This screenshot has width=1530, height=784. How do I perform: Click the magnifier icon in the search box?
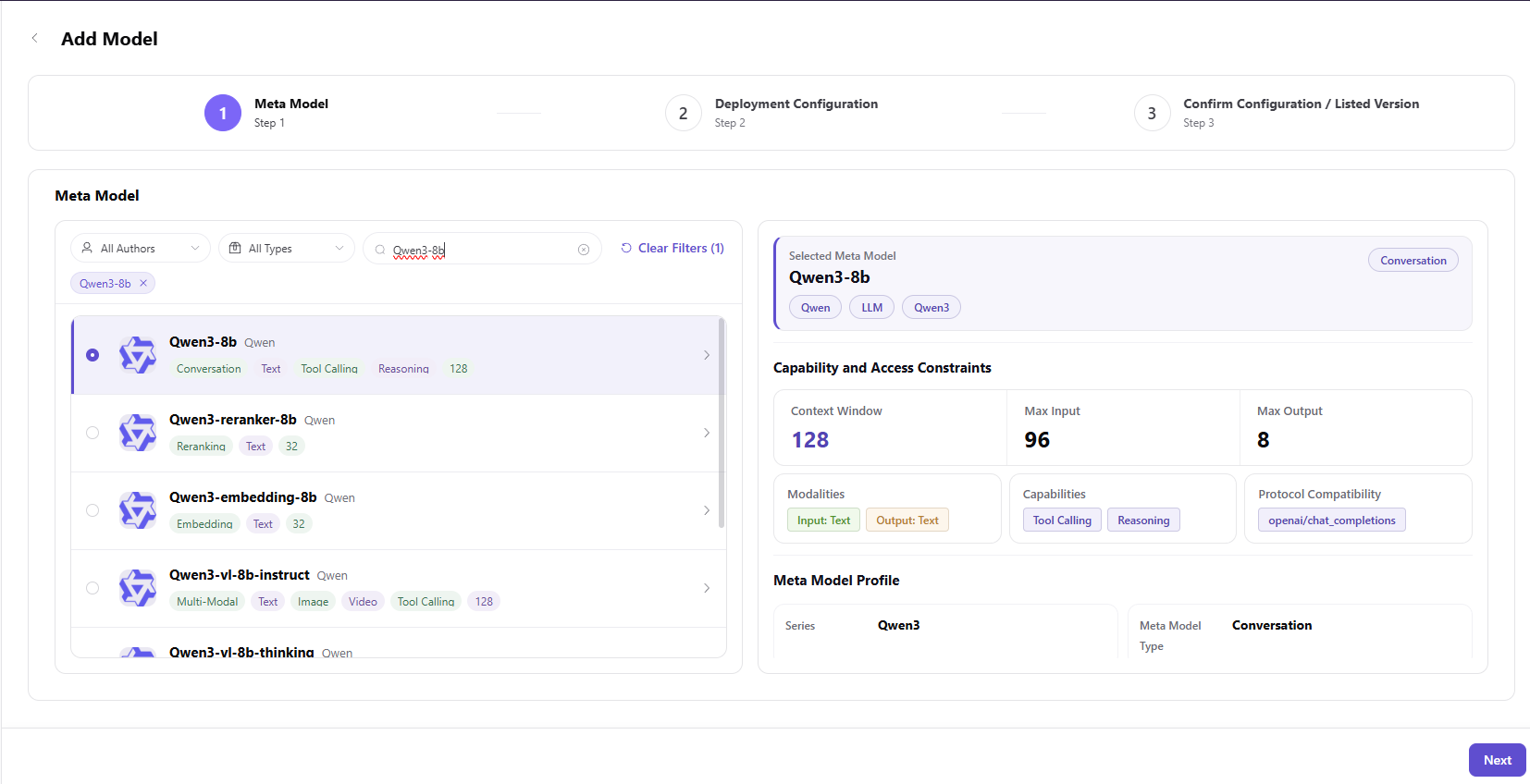point(380,250)
